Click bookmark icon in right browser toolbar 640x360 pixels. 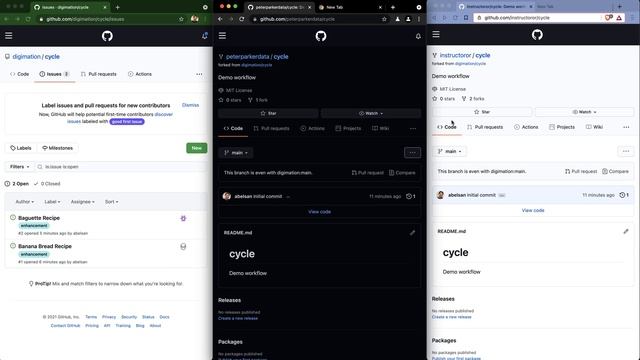point(466,18)
